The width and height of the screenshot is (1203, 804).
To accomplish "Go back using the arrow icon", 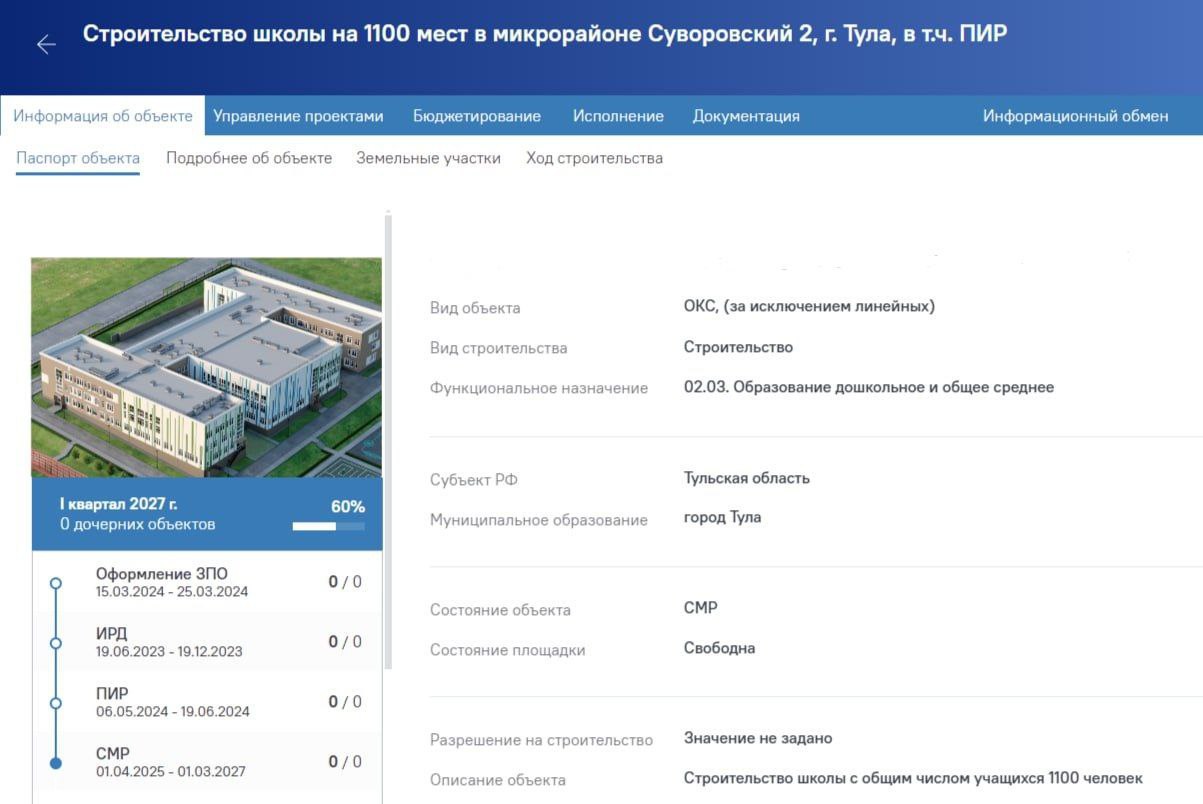I will coord(46,44).
